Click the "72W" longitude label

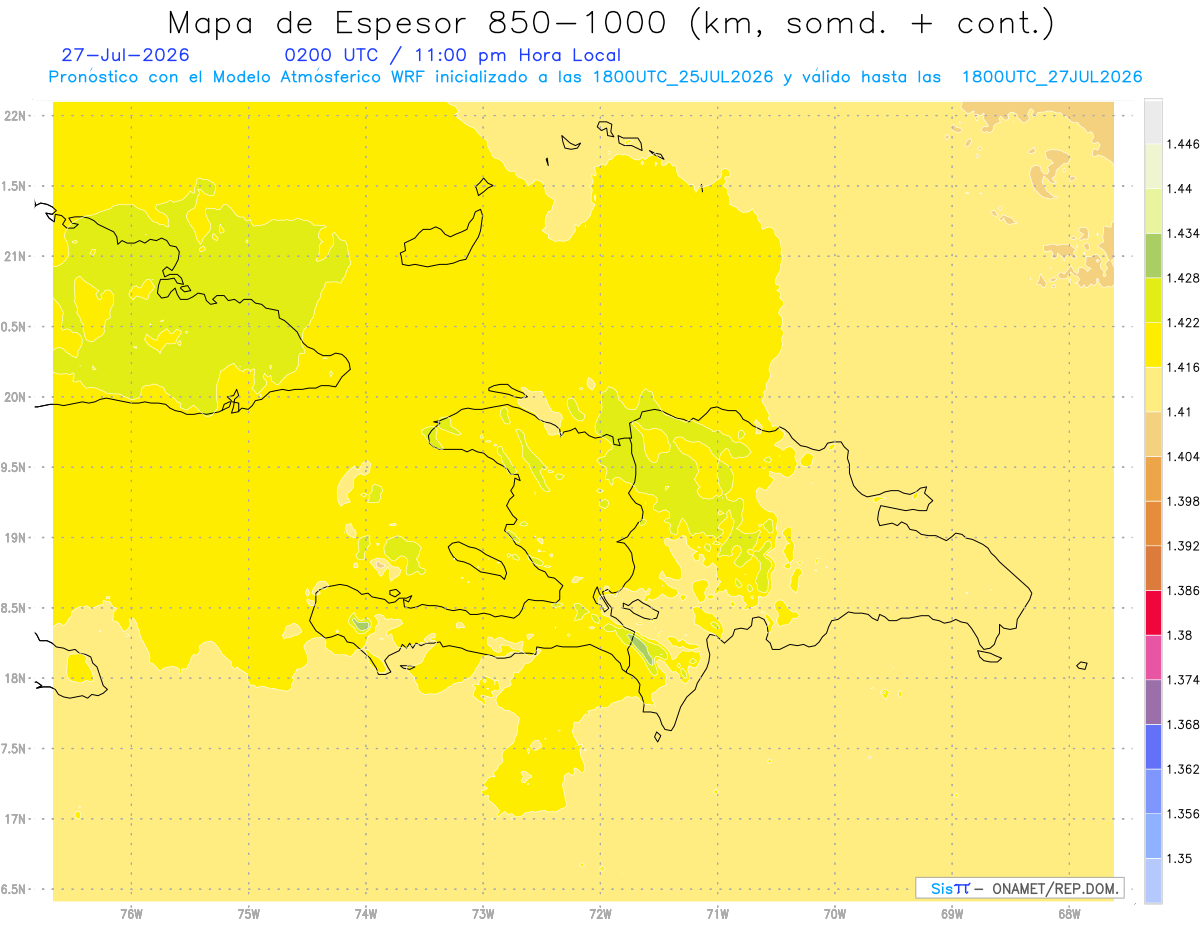[x=600, y=914]
